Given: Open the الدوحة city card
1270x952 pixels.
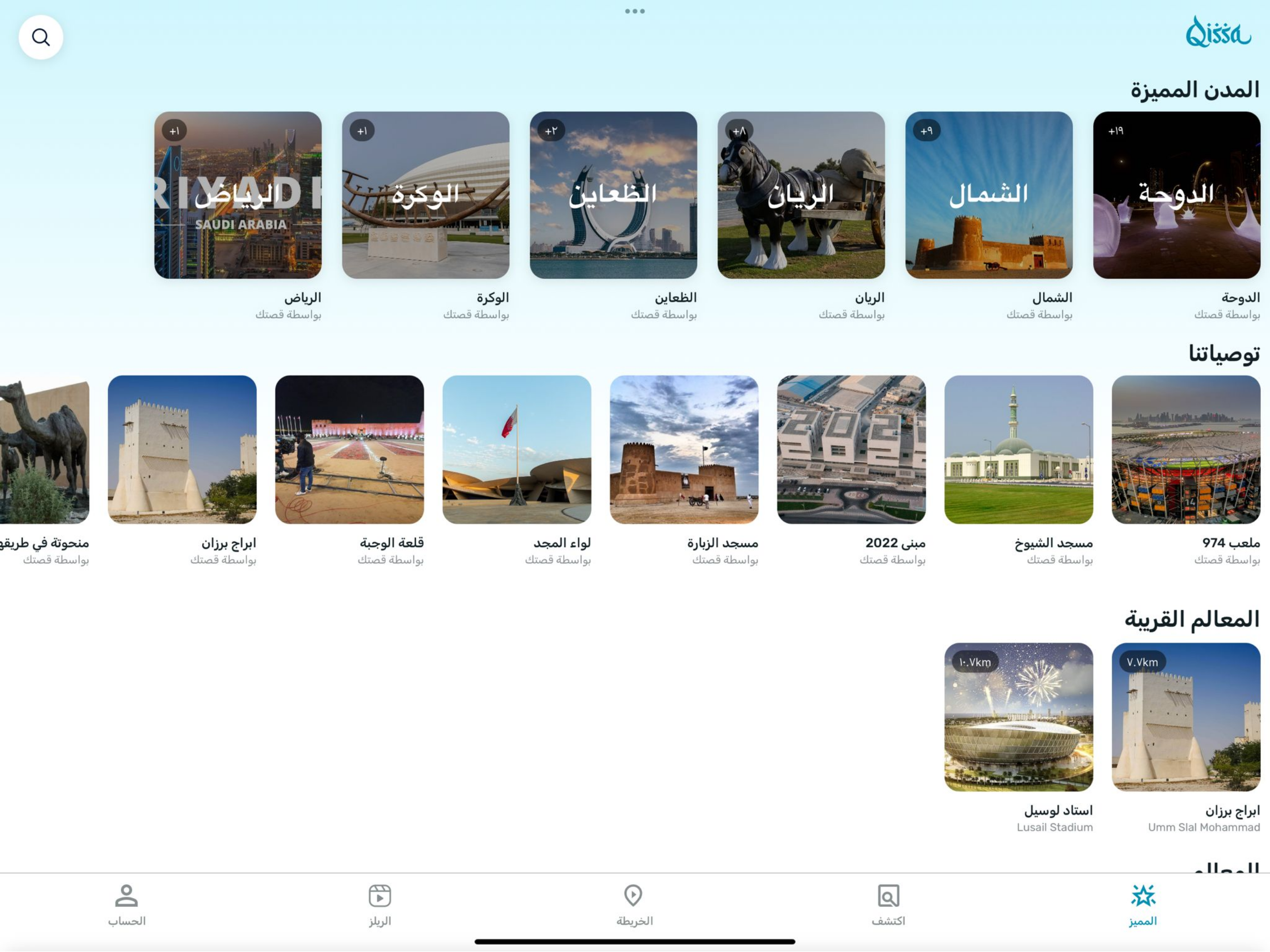Looking at the screenshot, I should point(1176,195).
